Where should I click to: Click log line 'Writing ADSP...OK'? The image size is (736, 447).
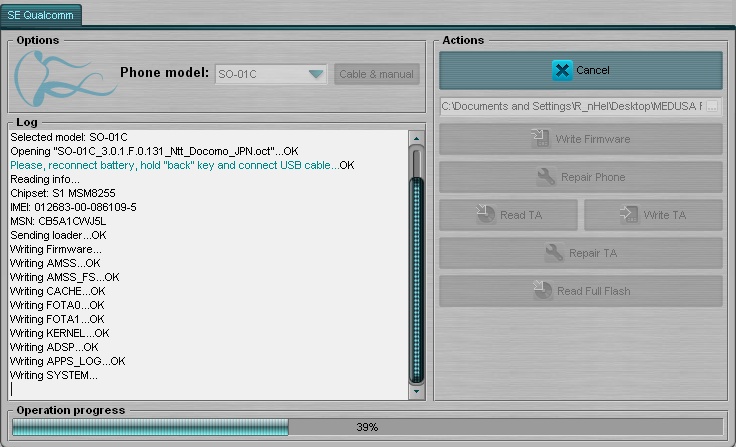[54, 347]
